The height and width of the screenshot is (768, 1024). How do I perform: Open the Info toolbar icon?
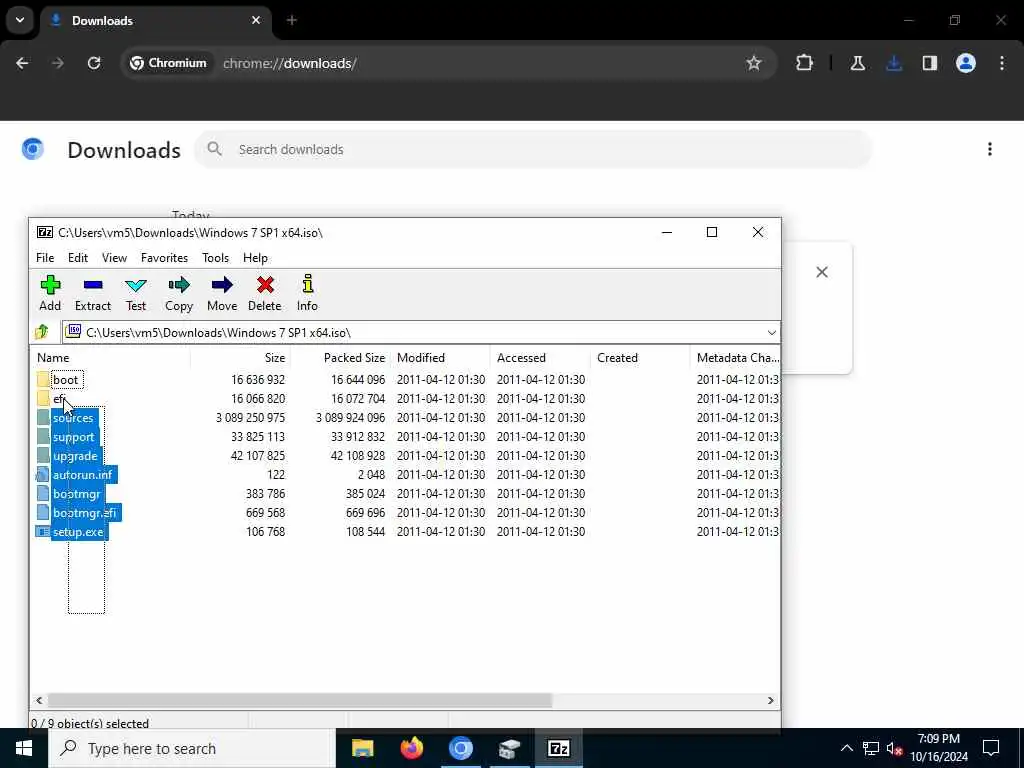[308, 293]
